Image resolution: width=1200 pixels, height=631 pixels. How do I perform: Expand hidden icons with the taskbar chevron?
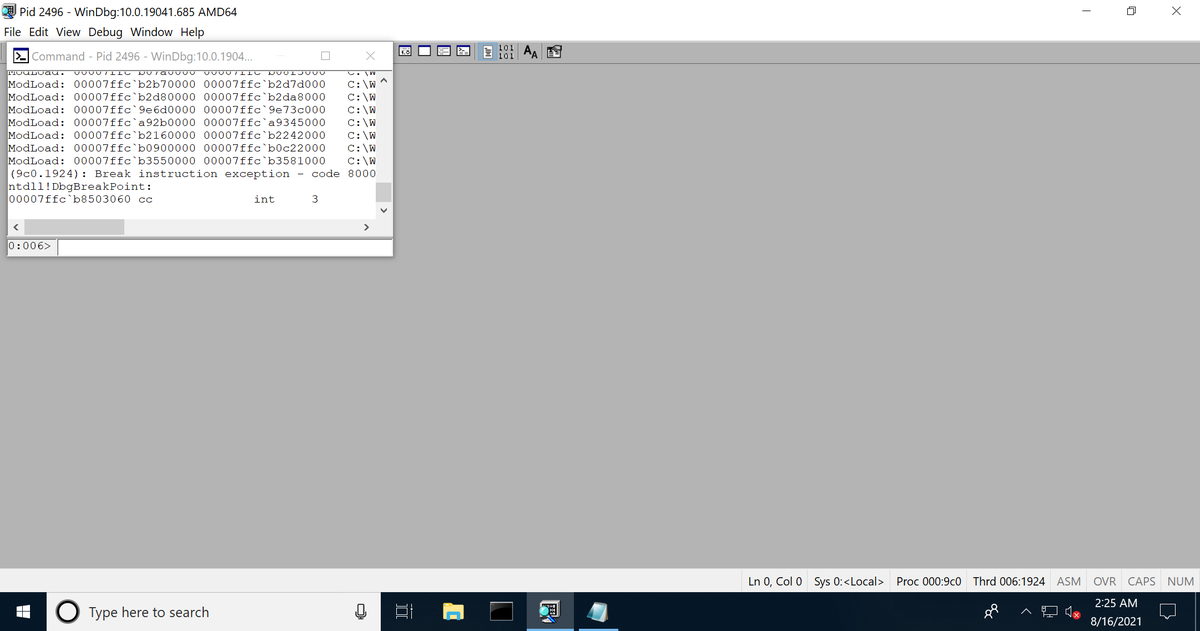coord(1026,611)
